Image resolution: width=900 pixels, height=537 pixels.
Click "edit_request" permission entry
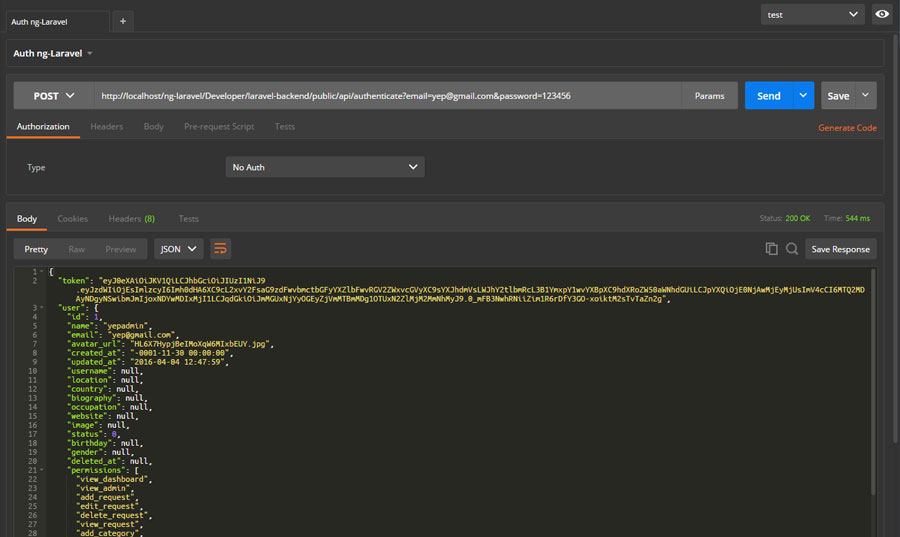109,506
